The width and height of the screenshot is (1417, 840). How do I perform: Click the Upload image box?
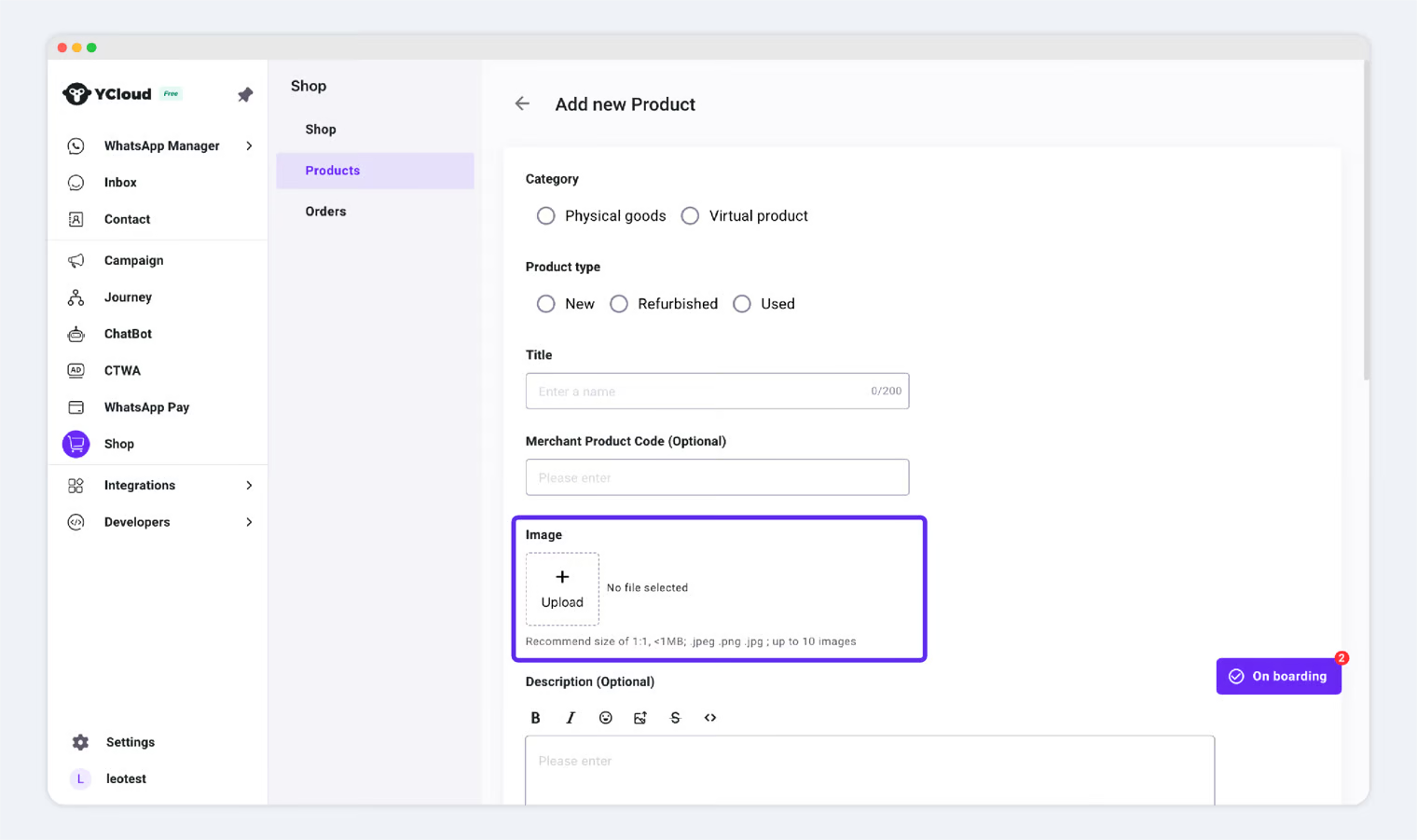(562, 589)
